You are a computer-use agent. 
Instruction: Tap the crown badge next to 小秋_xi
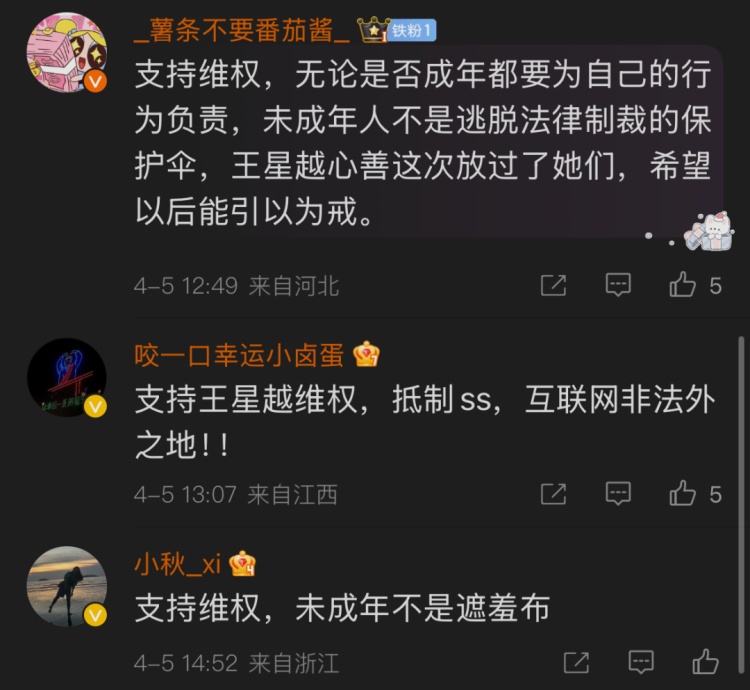point(243,564)
